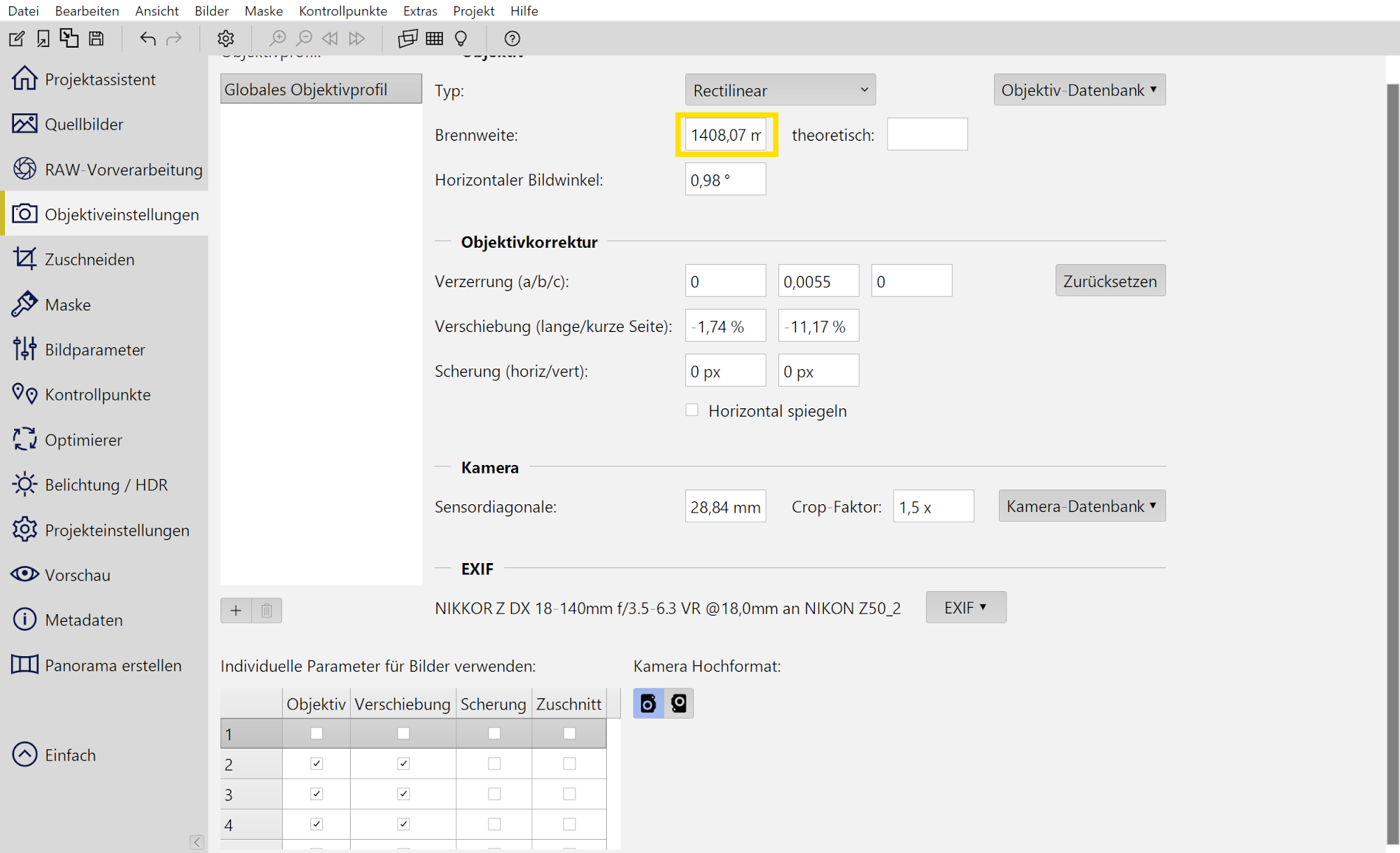This screenshot has width=1400, height=853.
Task: Click the lightbulb icon in toolbar
Action: coord(461,39)
